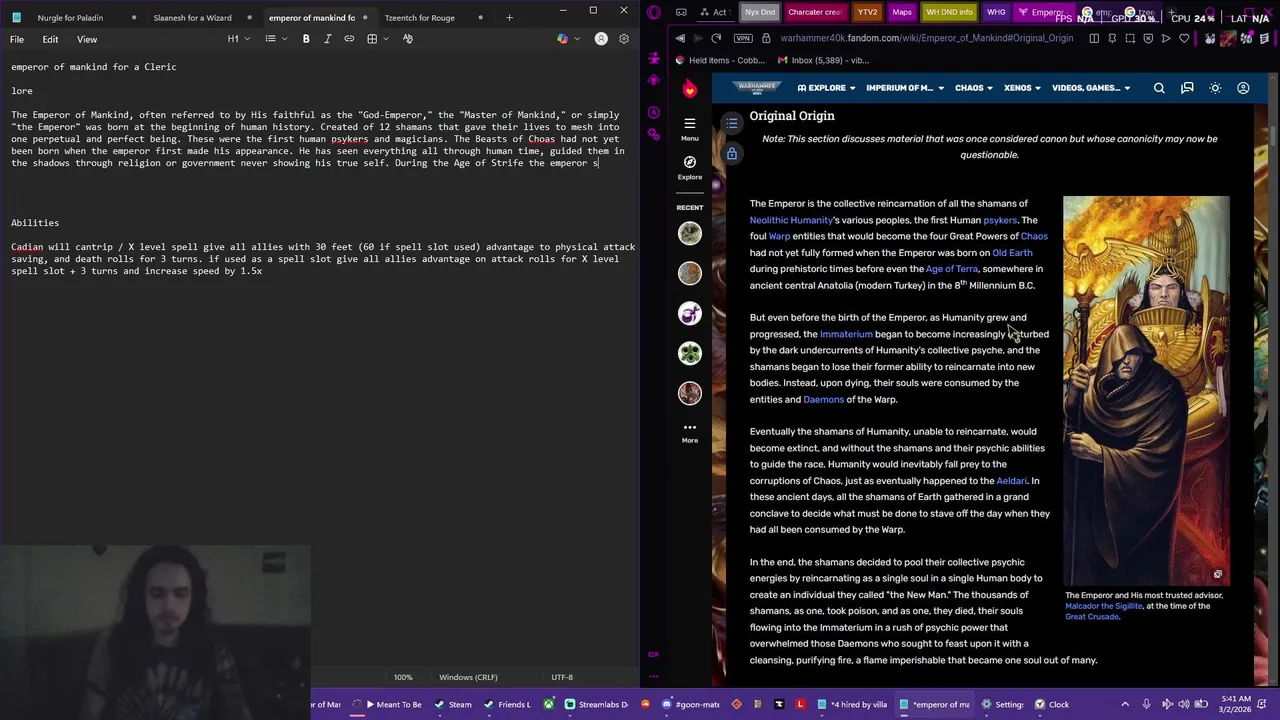Open Fandom sidebar More options

tap(689, 432)
